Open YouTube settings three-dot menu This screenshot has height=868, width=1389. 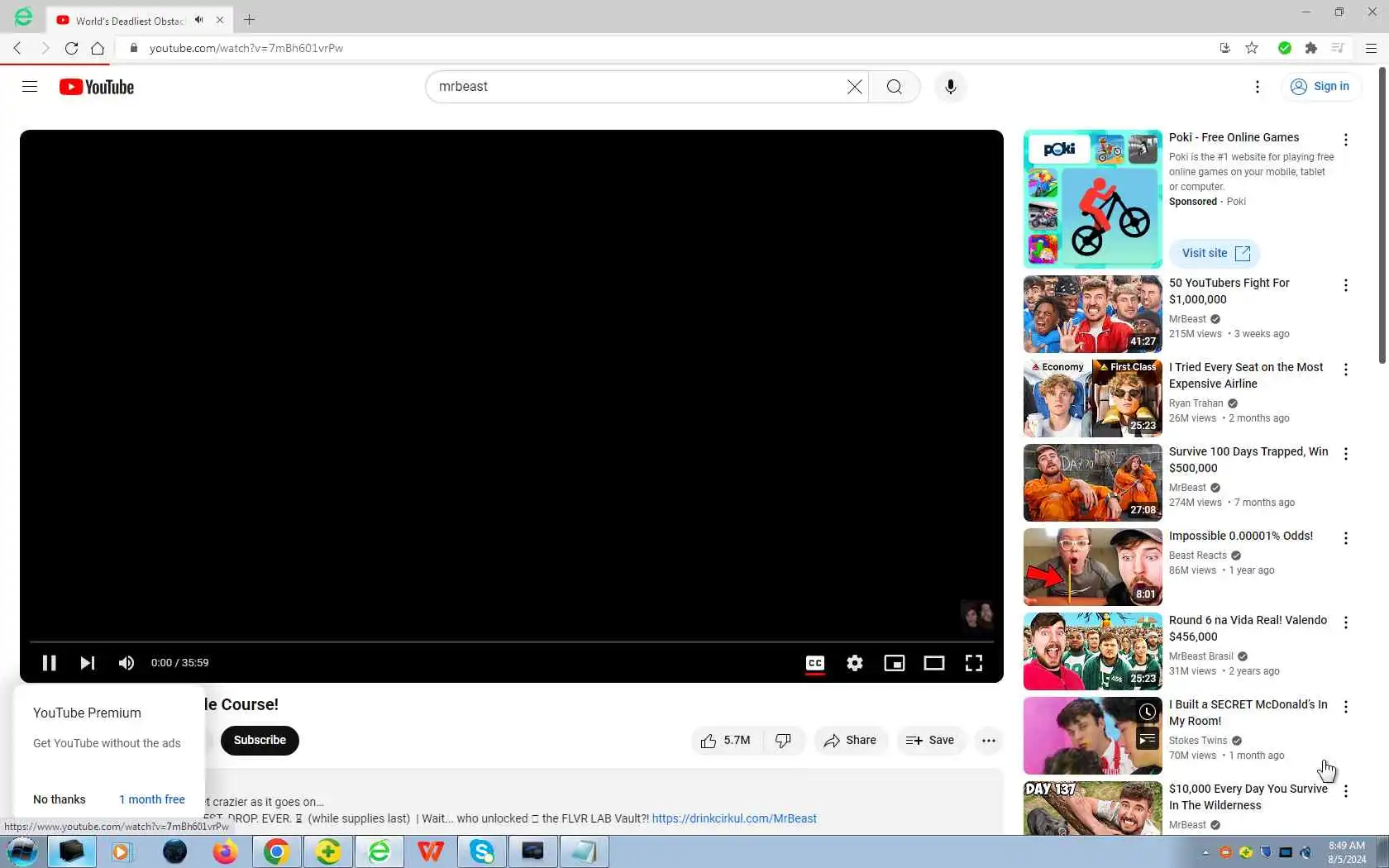click(1258, 87)
